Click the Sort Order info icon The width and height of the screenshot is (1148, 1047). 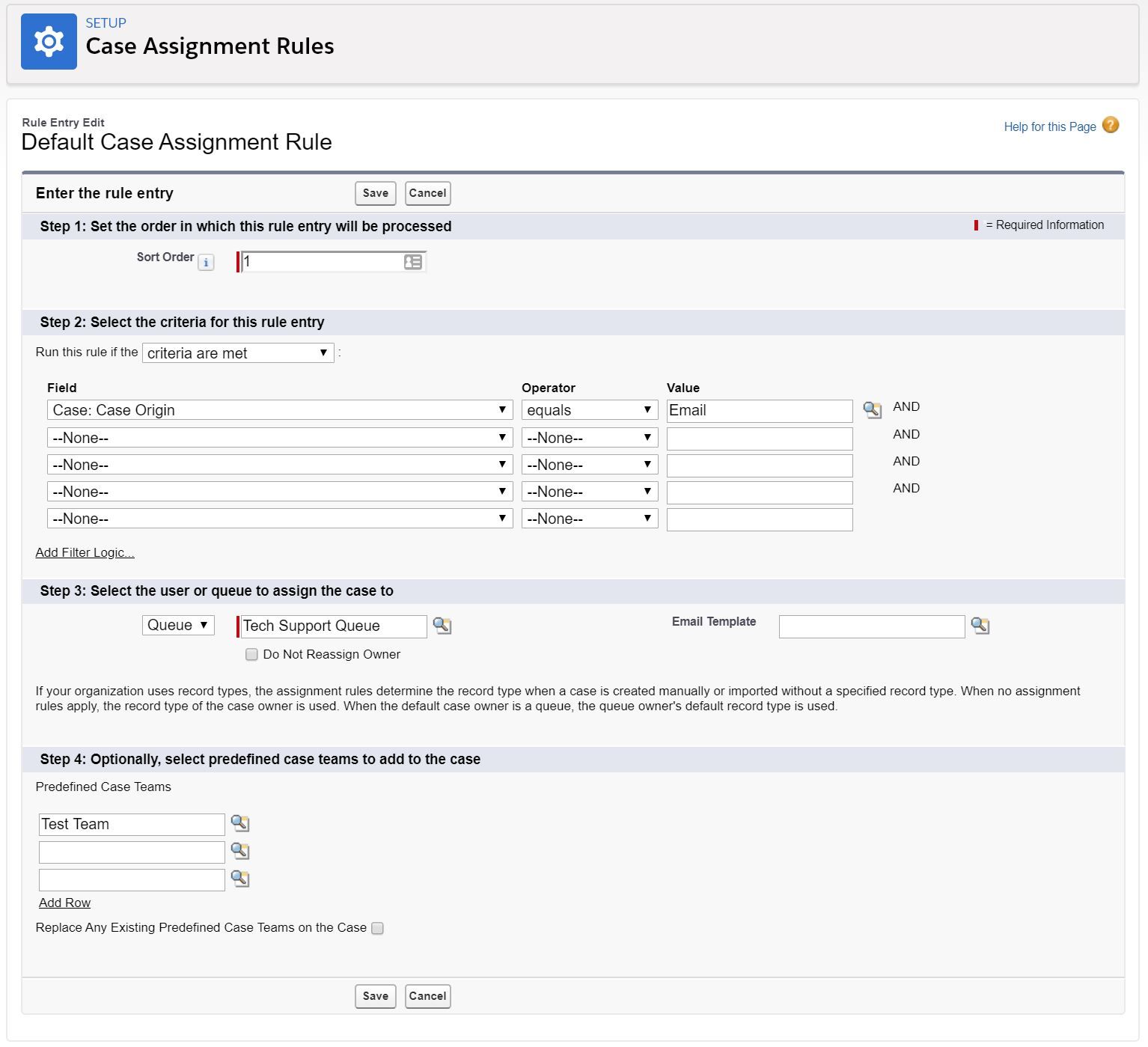[206, 263]
